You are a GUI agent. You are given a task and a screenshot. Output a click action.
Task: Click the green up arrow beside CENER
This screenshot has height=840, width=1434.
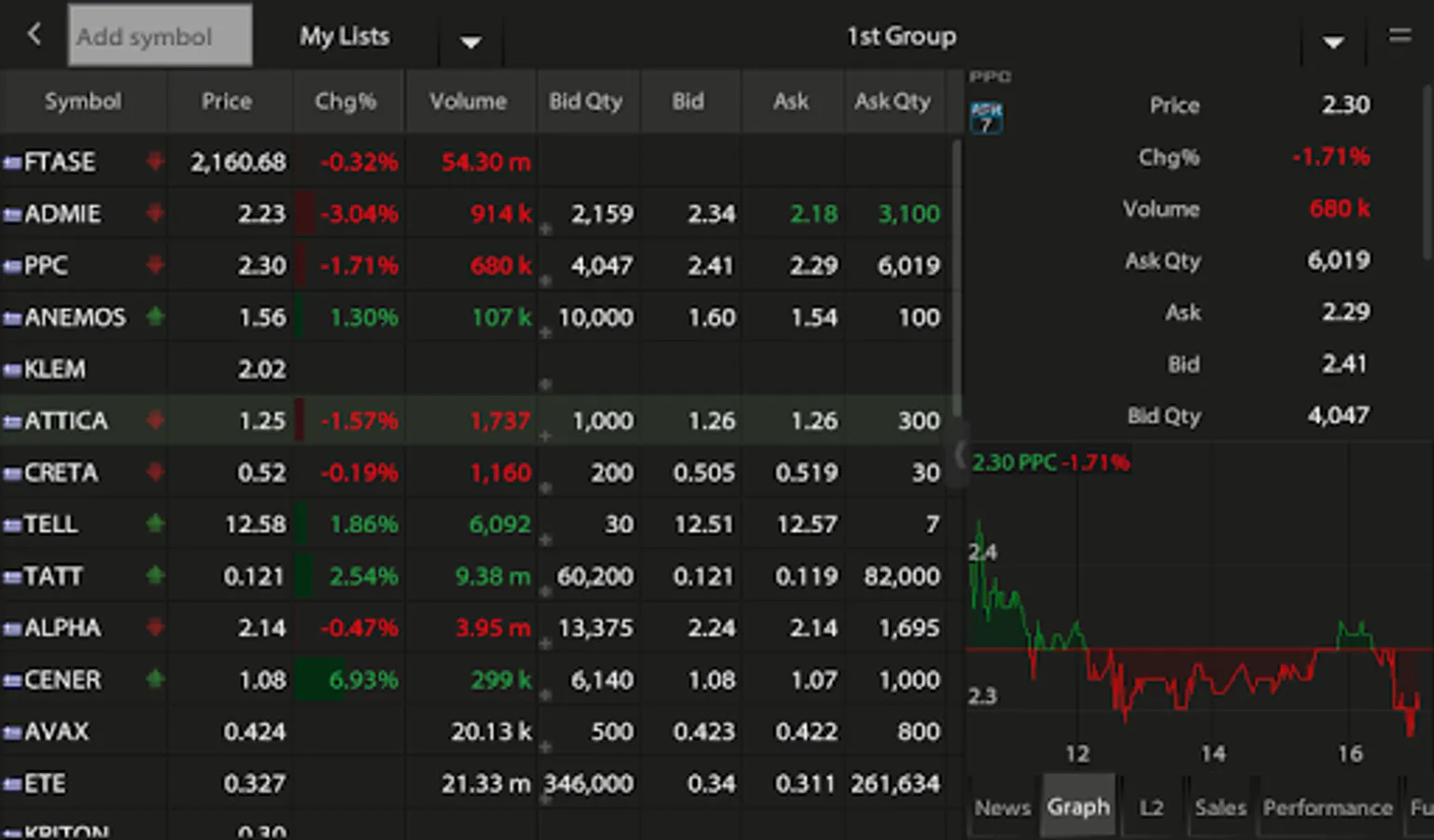click(x=155, y=679)
